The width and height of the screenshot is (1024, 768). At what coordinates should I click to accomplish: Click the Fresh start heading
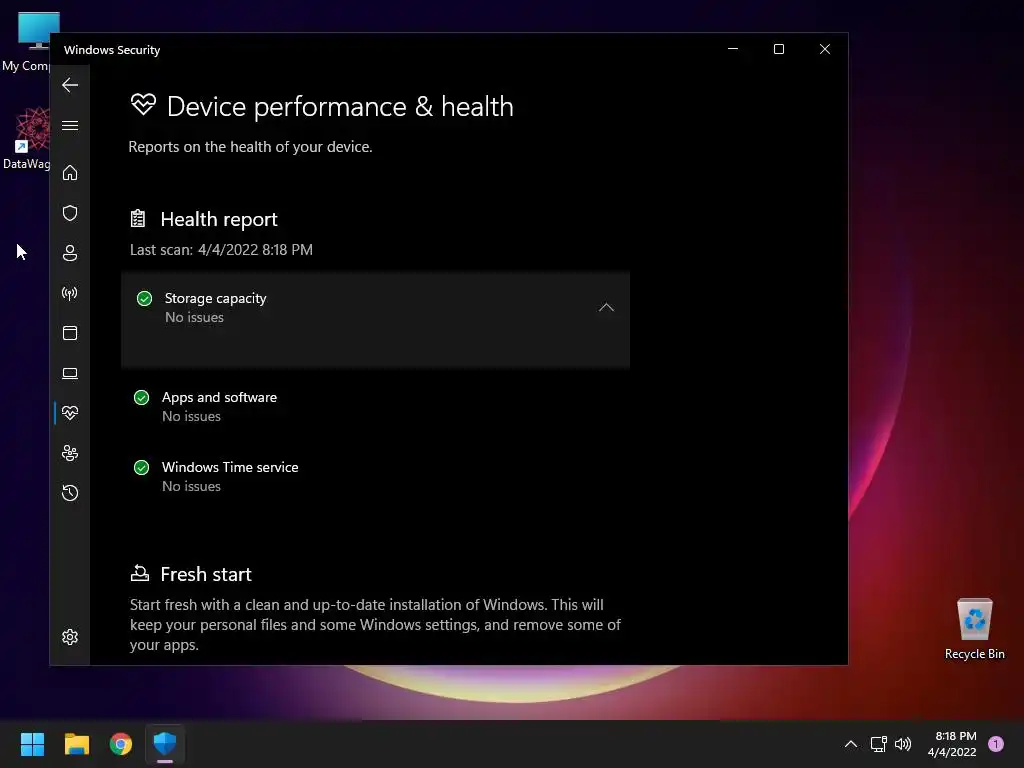pyautogui.click(x=206, y=574)
